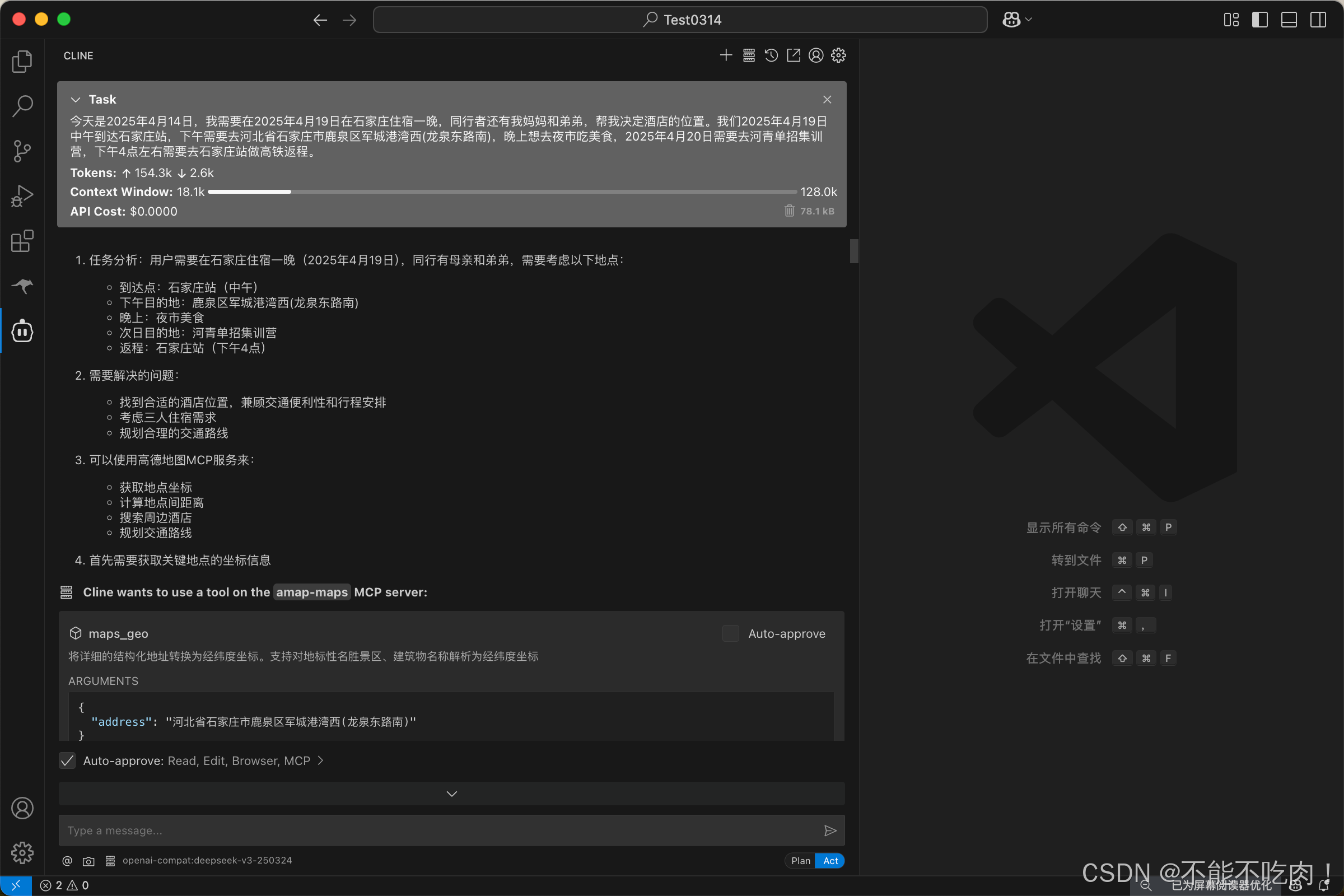Click the errors and warnings status indicator

[64, 885]
